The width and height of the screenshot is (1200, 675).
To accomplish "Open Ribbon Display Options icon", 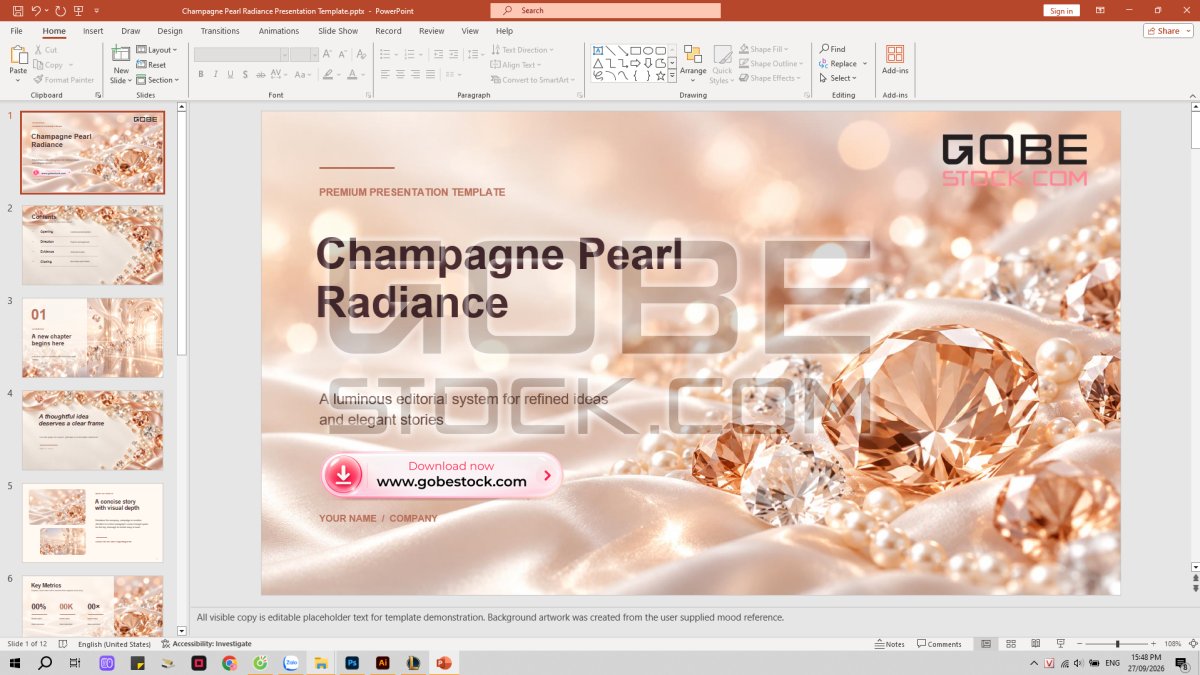I will point(1100,10).
